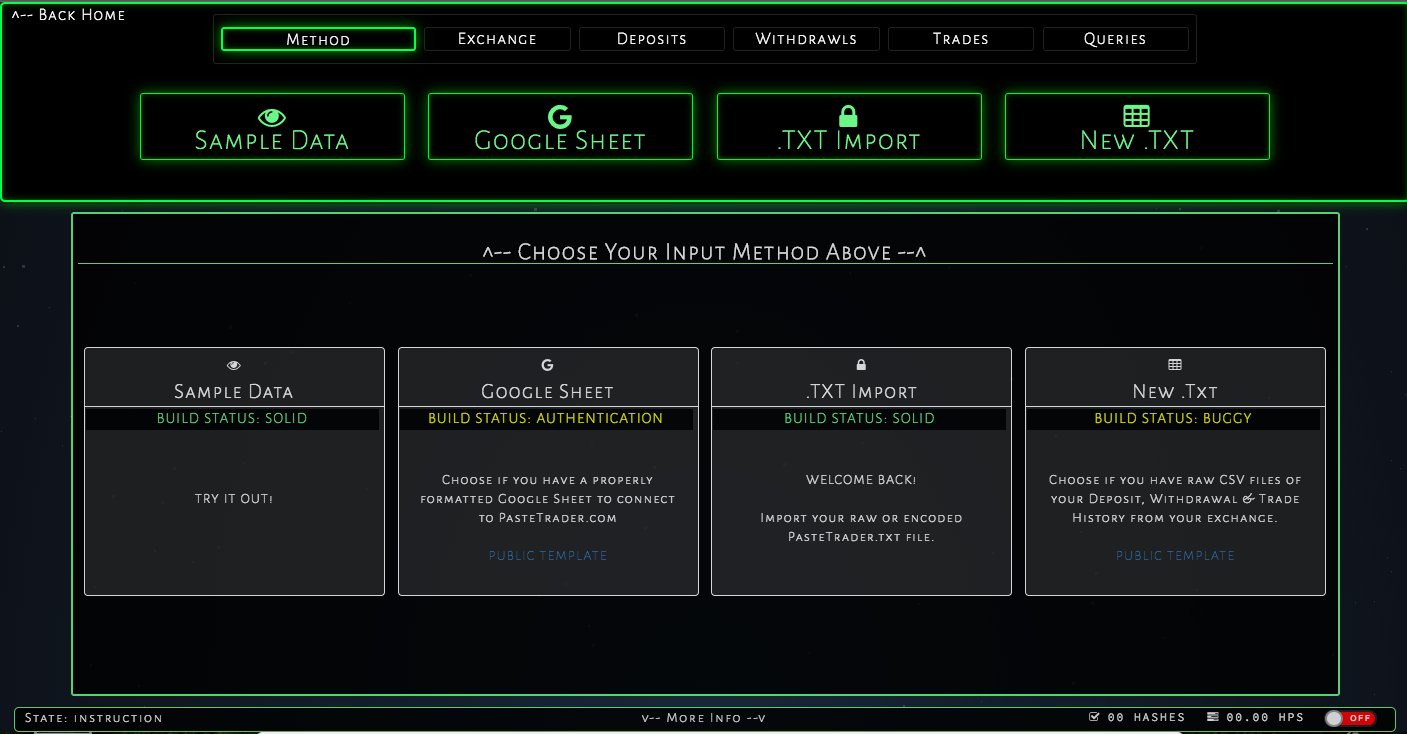
Task: Click the large Google Sheet button
Action: pos(560,127)
